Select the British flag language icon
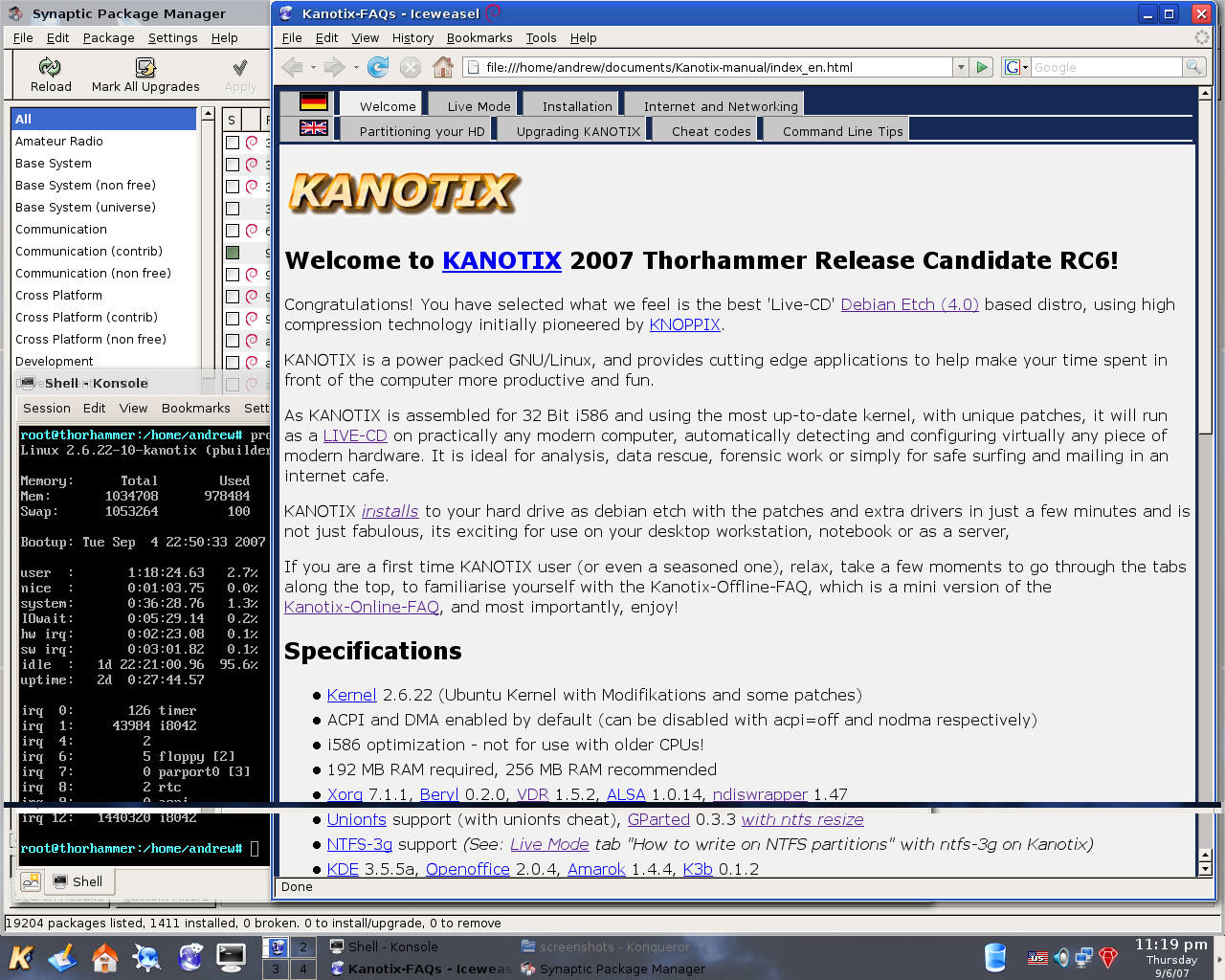Screen dimensions: 1225x980 click(x=314, y=127)
